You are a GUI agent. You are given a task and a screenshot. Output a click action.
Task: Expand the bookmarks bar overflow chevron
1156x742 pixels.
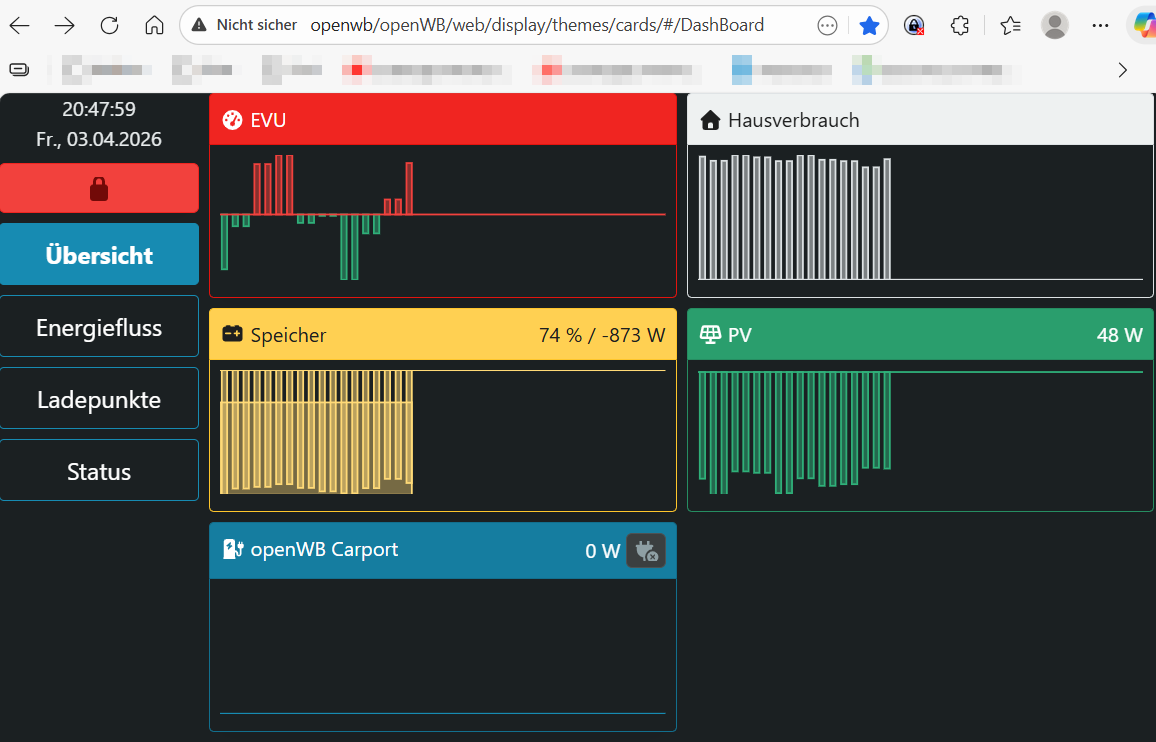[1122, 70]
